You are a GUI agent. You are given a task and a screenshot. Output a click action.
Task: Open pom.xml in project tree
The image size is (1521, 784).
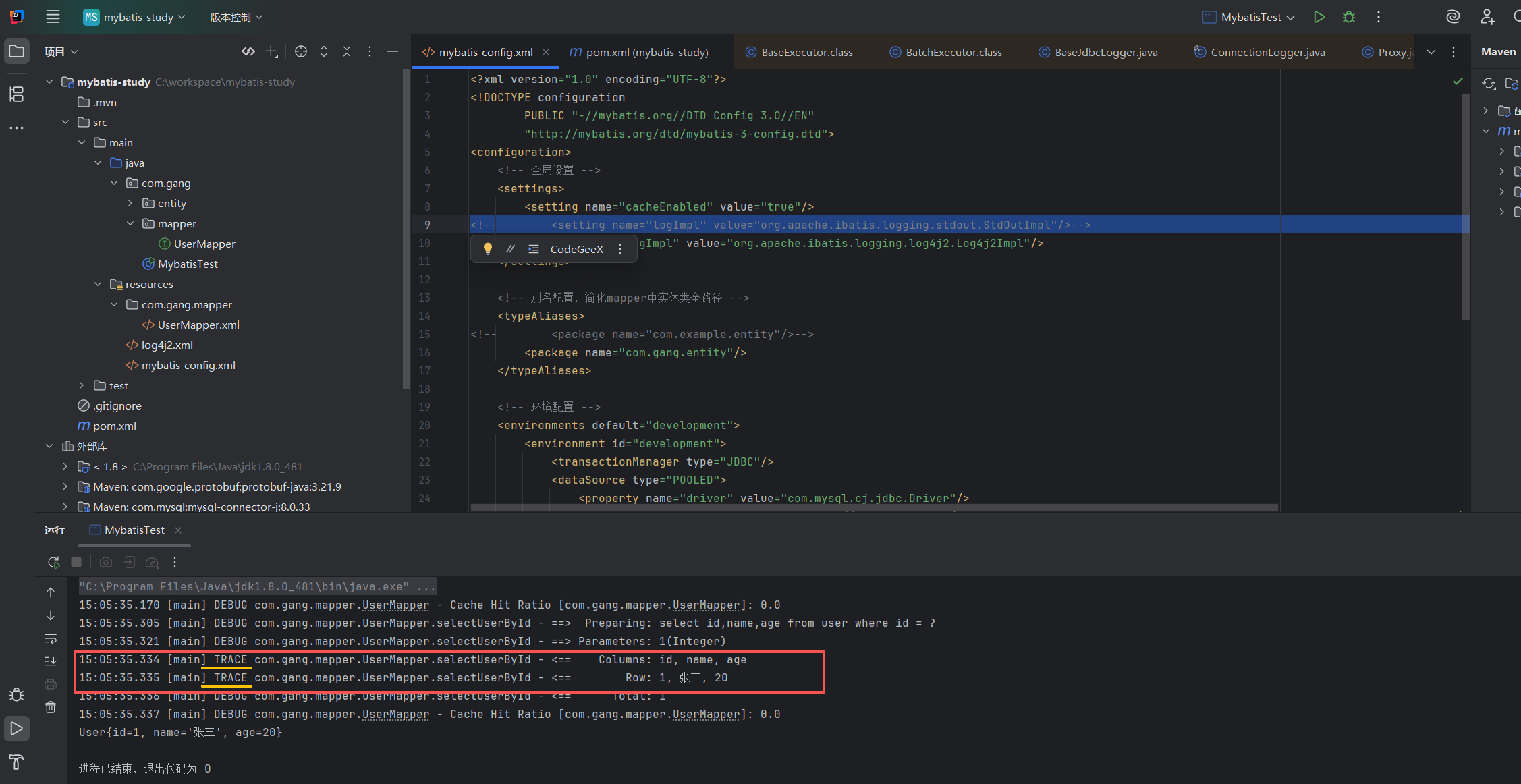114,426
